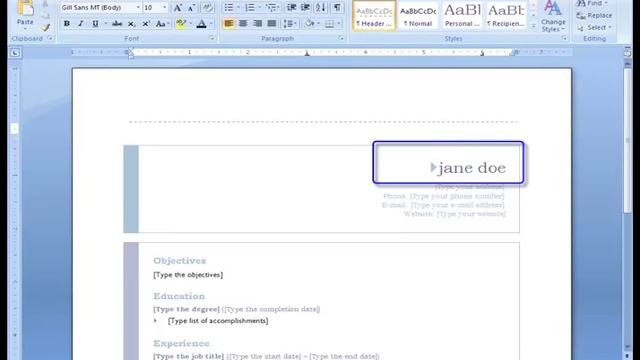The image size is (640, 360).
Task: Click the Sort button
Action: [x=320, y=8]
